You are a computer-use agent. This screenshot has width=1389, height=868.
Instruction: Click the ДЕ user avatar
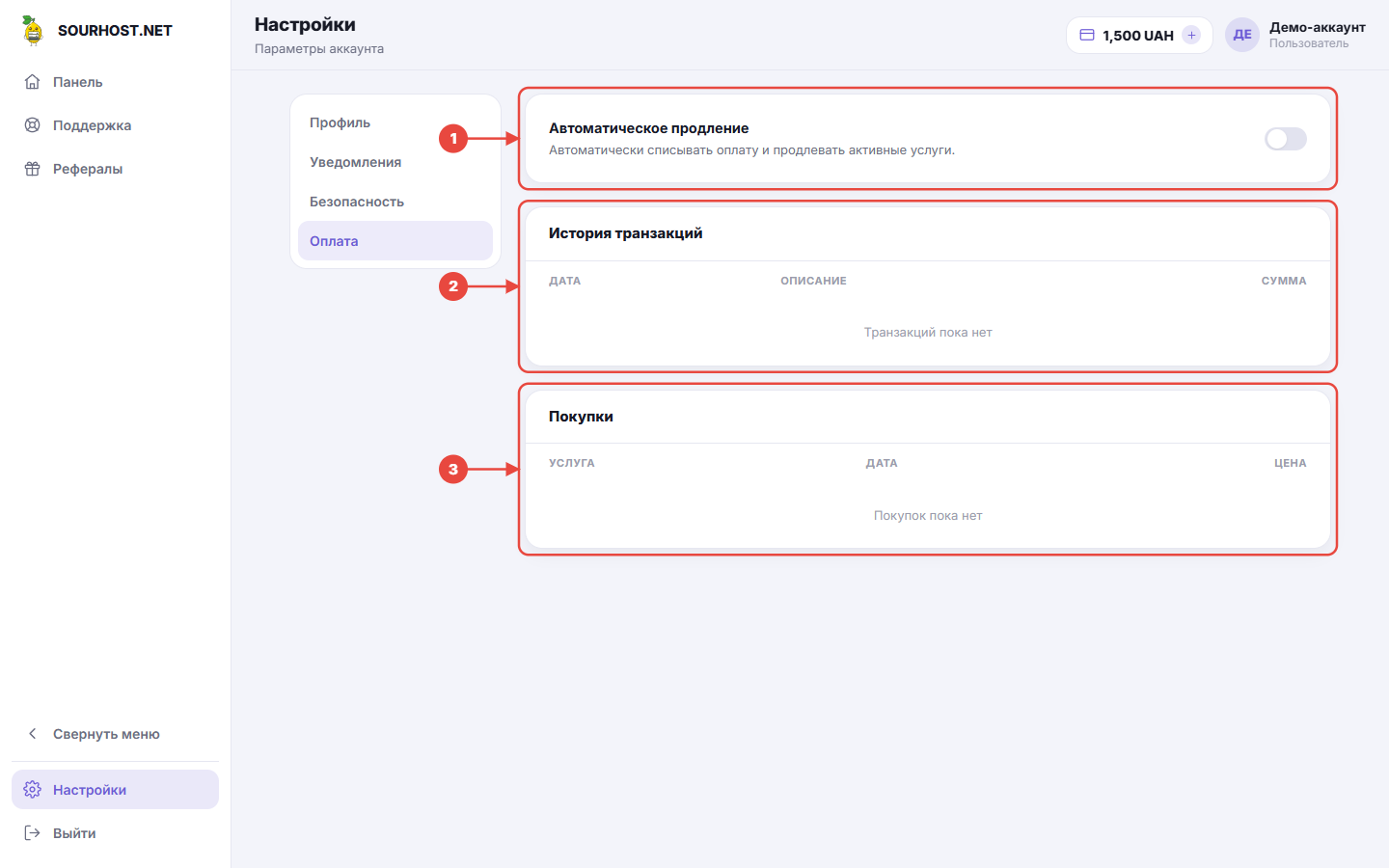pos(1242,35)
